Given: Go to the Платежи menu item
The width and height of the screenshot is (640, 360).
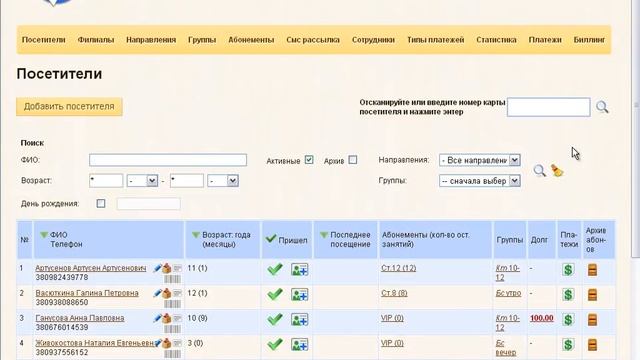Looking at the screenshot, I should [x=545, y=40].
